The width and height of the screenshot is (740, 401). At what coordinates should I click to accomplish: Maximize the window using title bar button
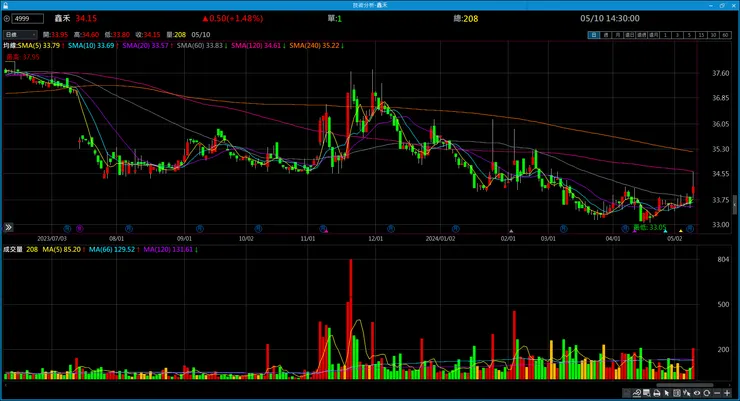(722, 5)
